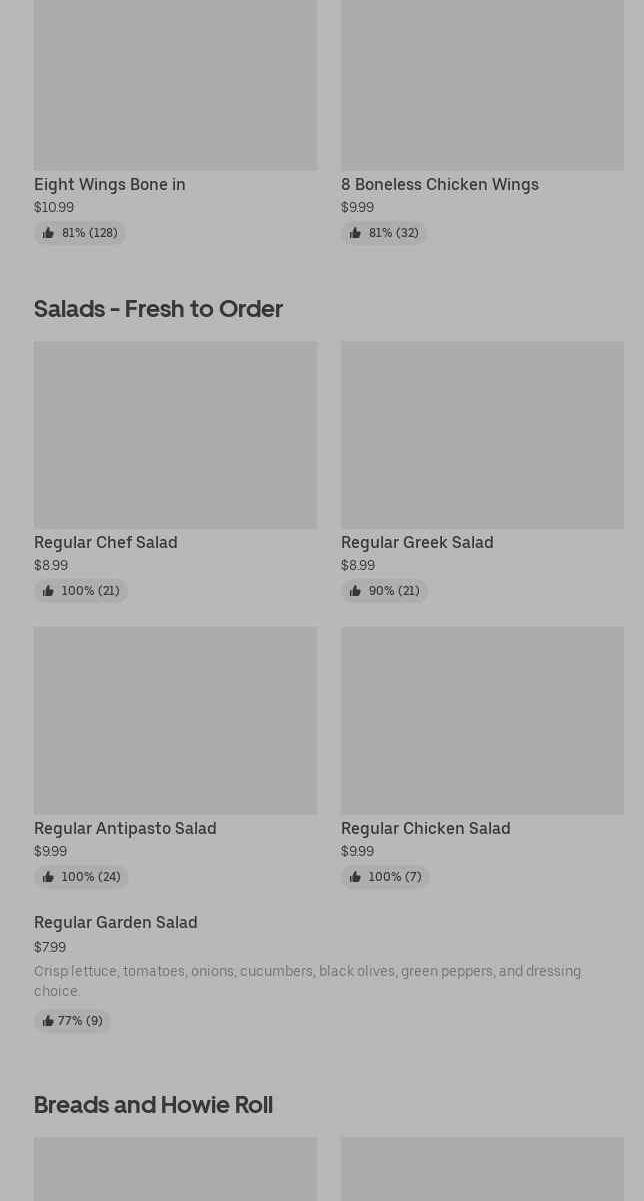Viewport: 644px width, 1201px height.
Task: Open the Regular Chicken Salad photo
Action: click(482, 720)
